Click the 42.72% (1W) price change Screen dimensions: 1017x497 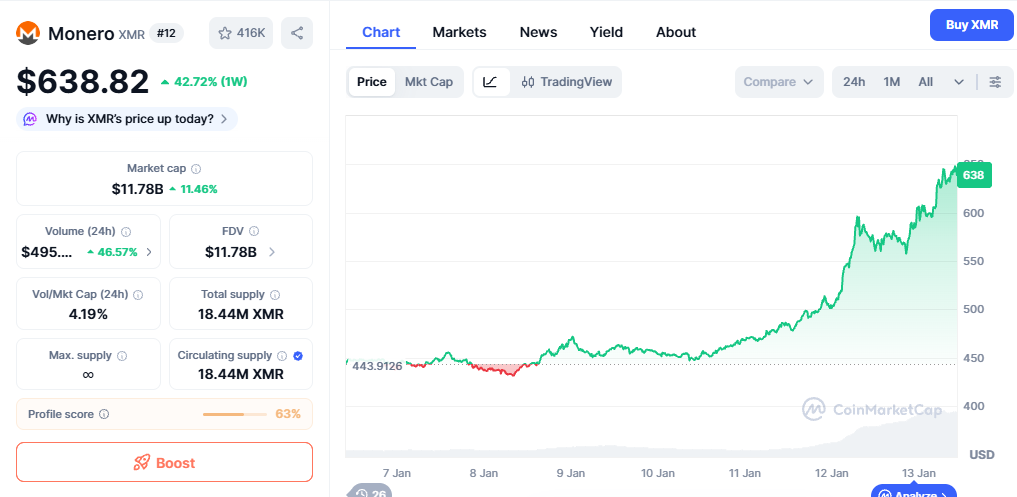[204, 82]
